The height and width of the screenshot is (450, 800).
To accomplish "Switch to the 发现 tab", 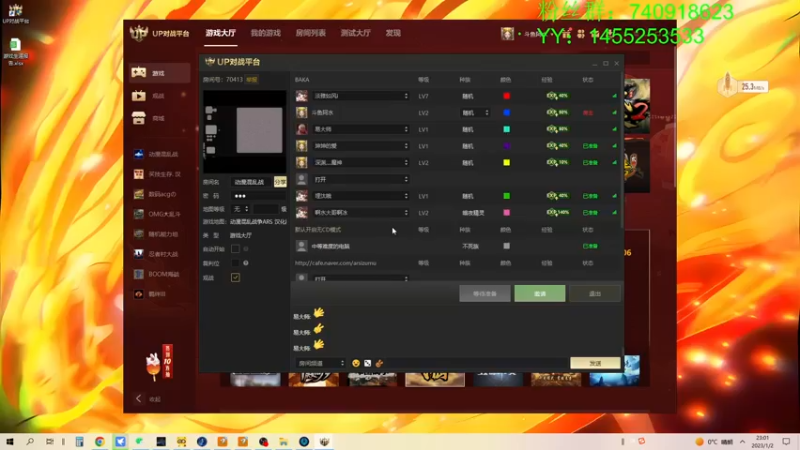I will point(393,33).
